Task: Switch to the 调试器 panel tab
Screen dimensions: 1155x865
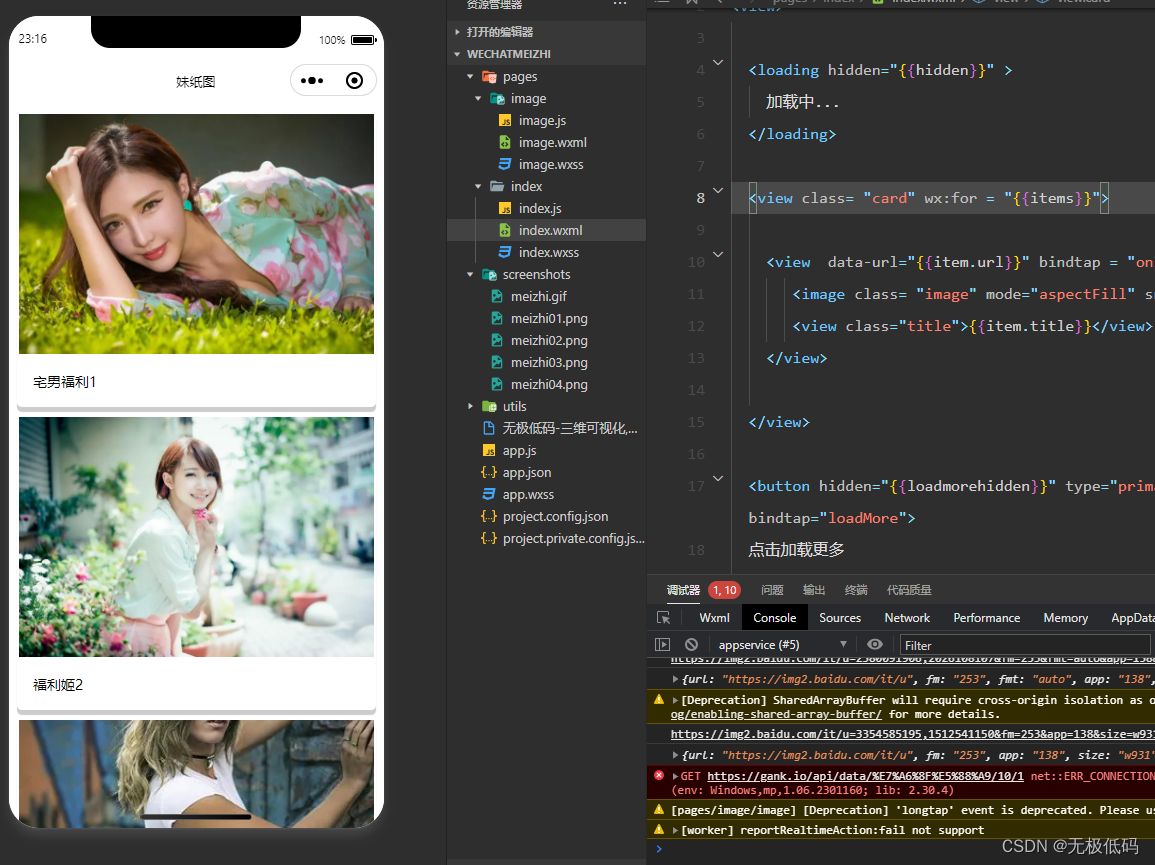Action: 683,590
